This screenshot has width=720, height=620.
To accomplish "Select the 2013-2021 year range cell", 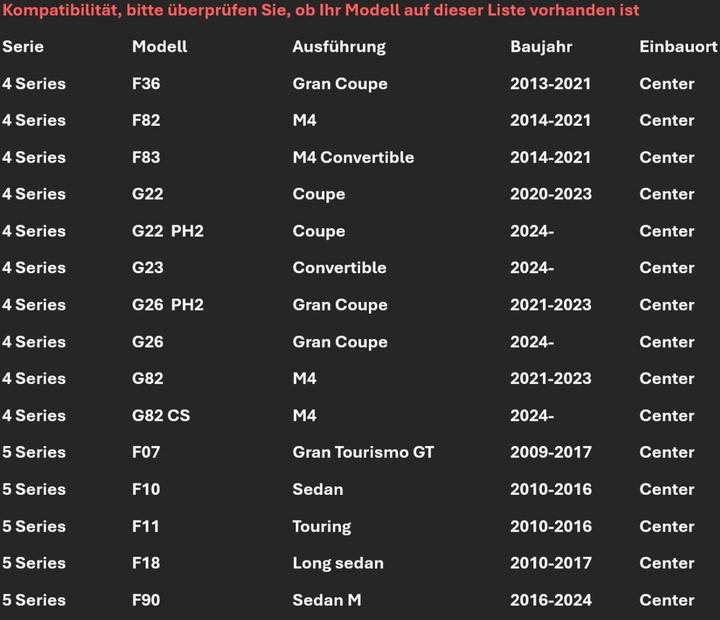I will (550, 84).
